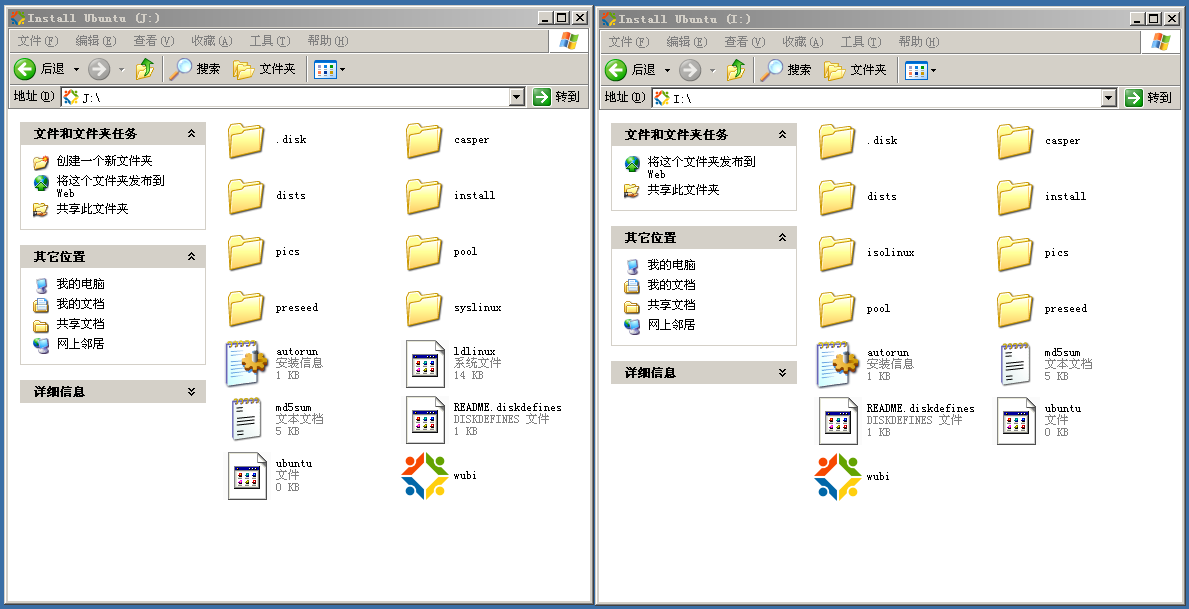This screenshot has width=1189, height=609.
Task: Expand 详细信息 panel in I: window
Action: (782, 372)
